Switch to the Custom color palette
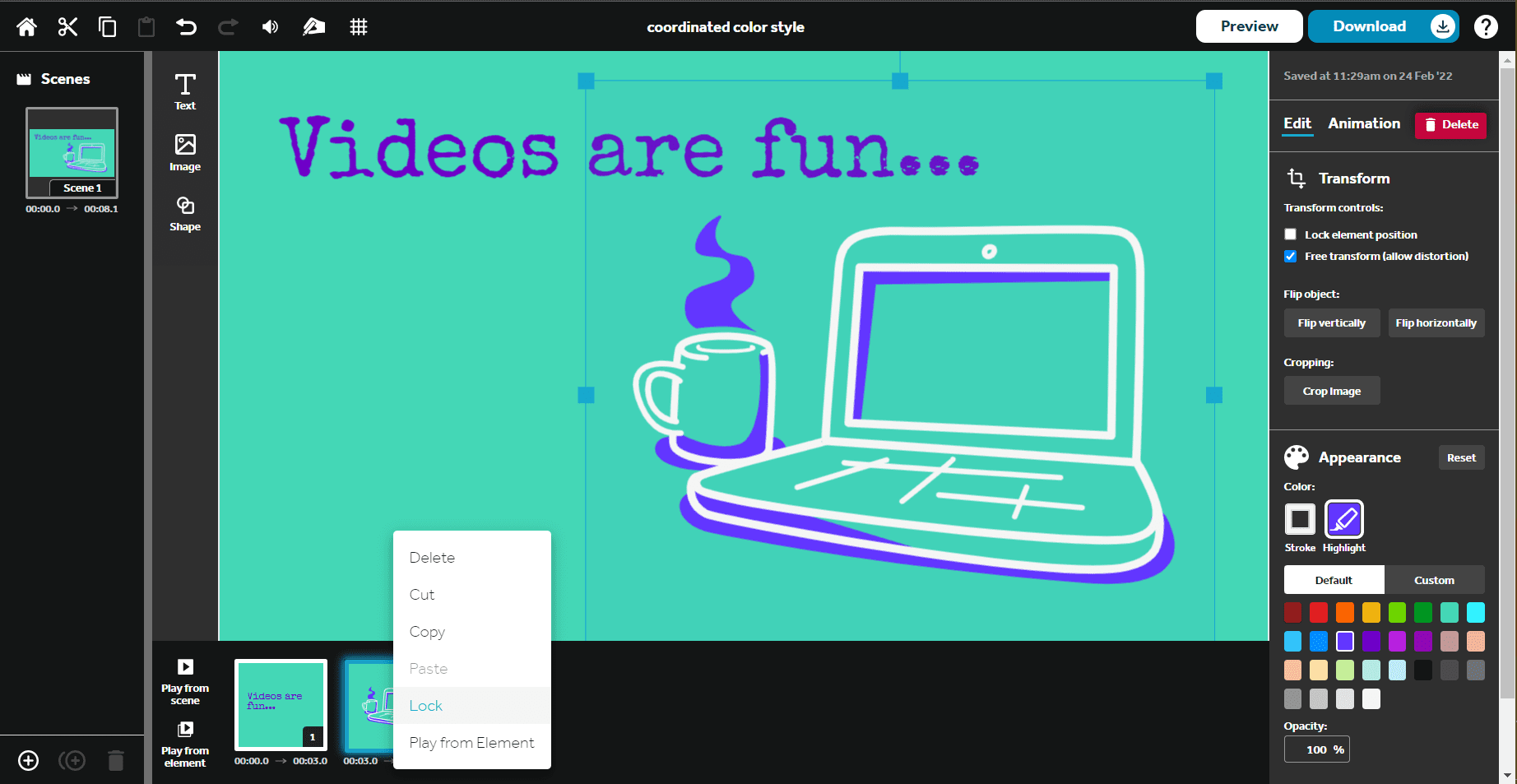1517x784 pixels. click(1435, 580)
